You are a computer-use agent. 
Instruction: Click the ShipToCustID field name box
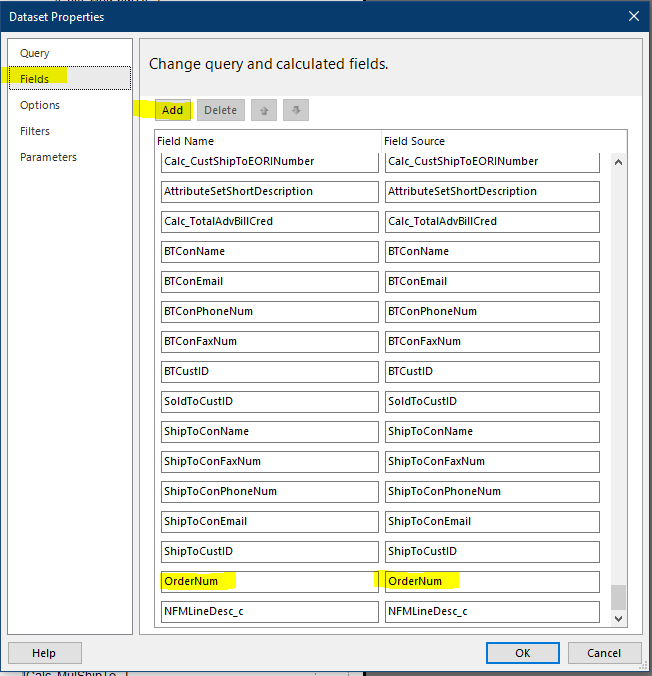270,552
